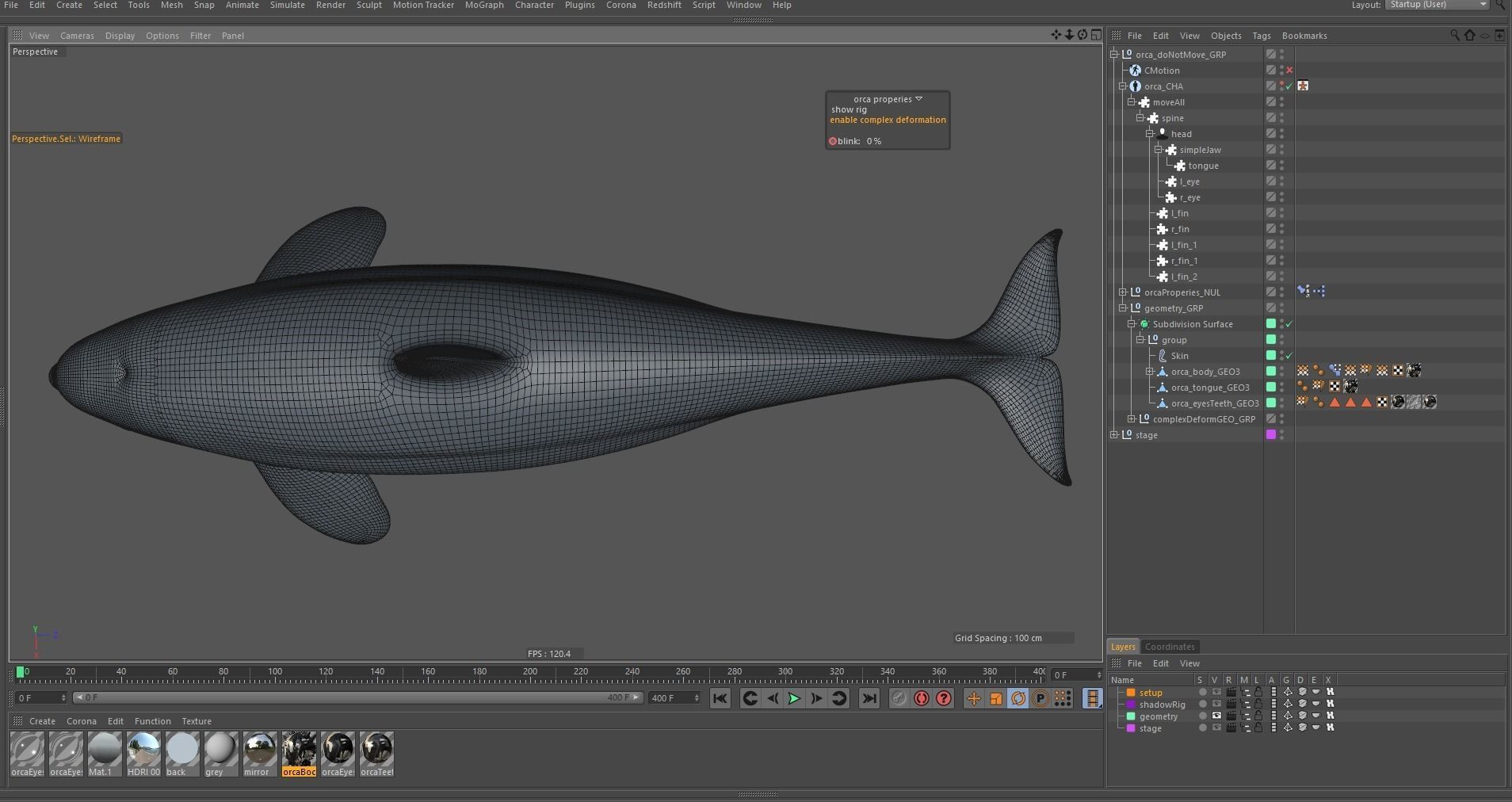The width and height of the screenshot is (1512, 802).
Task: Toggle Position keyframe recording icon
Action: point(974,698)
